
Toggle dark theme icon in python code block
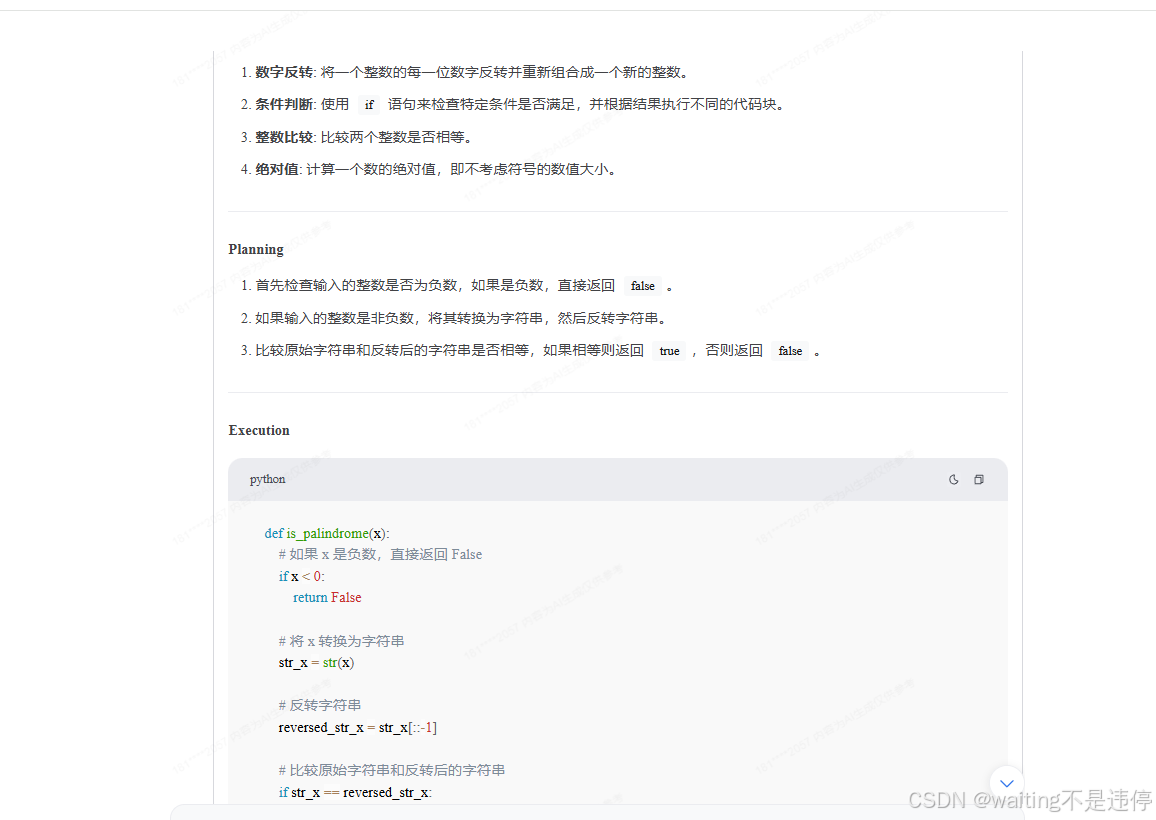coord(953,479)
